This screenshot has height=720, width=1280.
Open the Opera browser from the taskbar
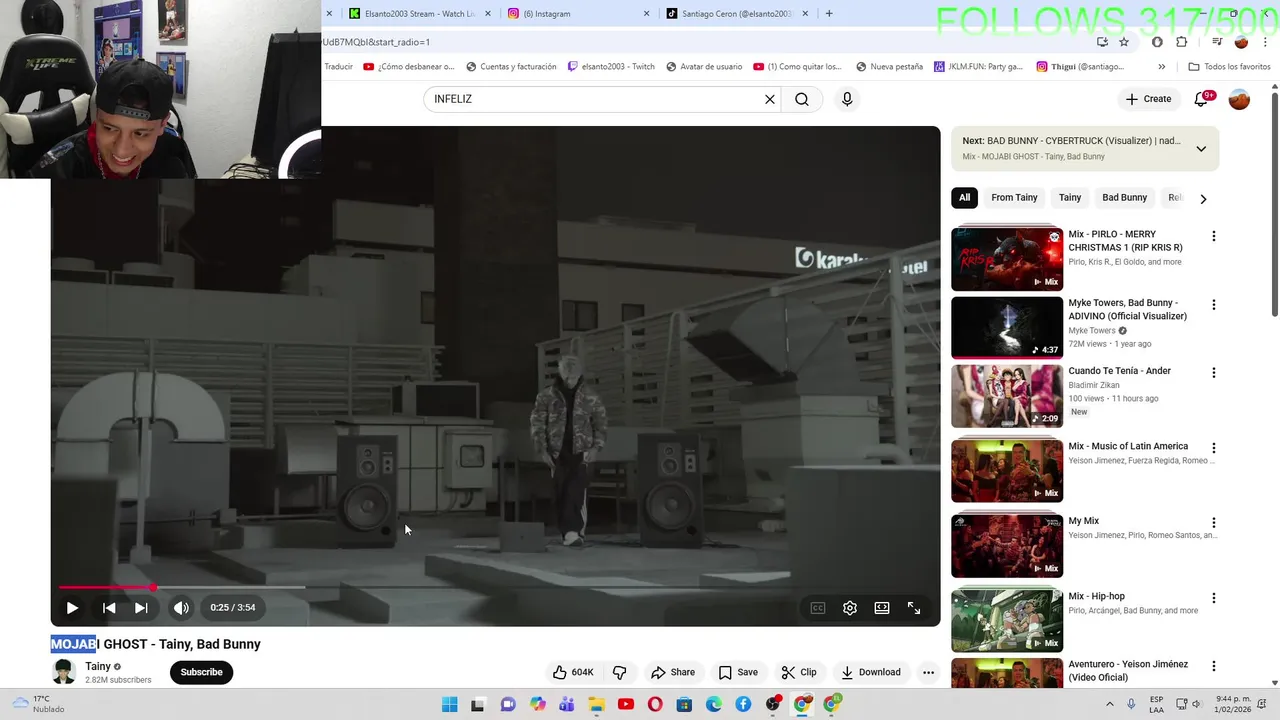(x=655, y=704)
